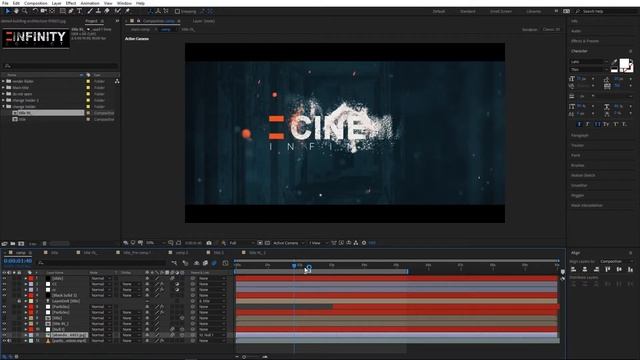Expand the Null 1 layer properties
The width and height of the screenshot is (640, 360).
point(26,329)
